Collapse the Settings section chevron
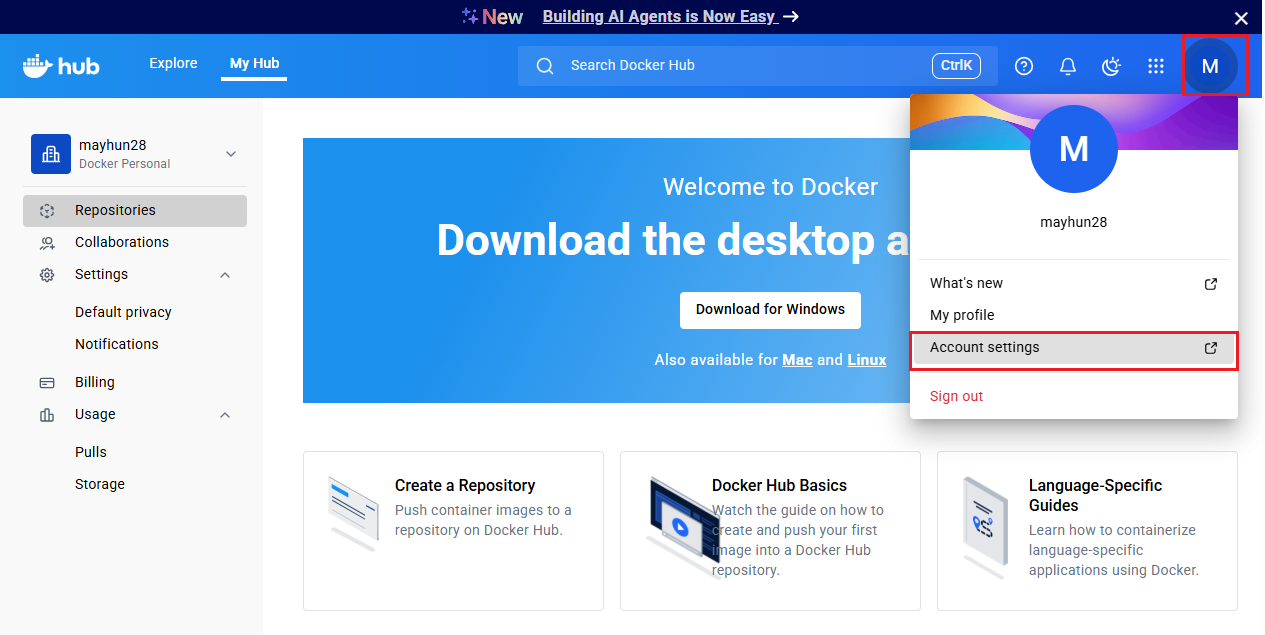 tap(225, 275)
